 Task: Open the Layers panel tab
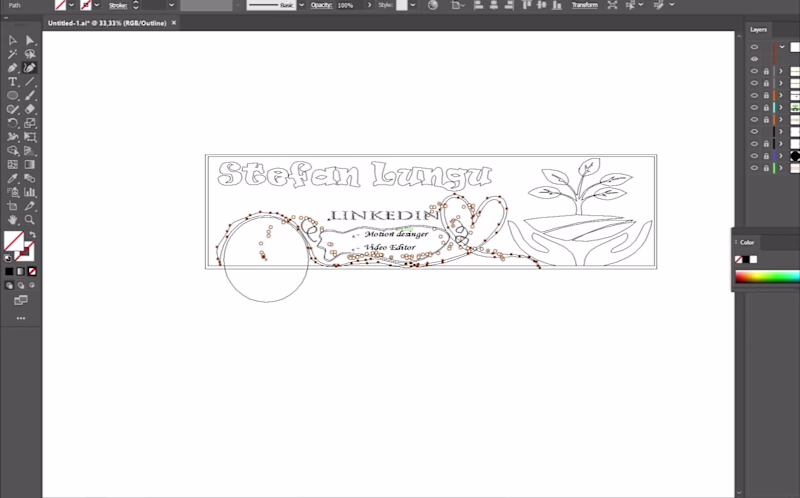(x=758, y=30)
